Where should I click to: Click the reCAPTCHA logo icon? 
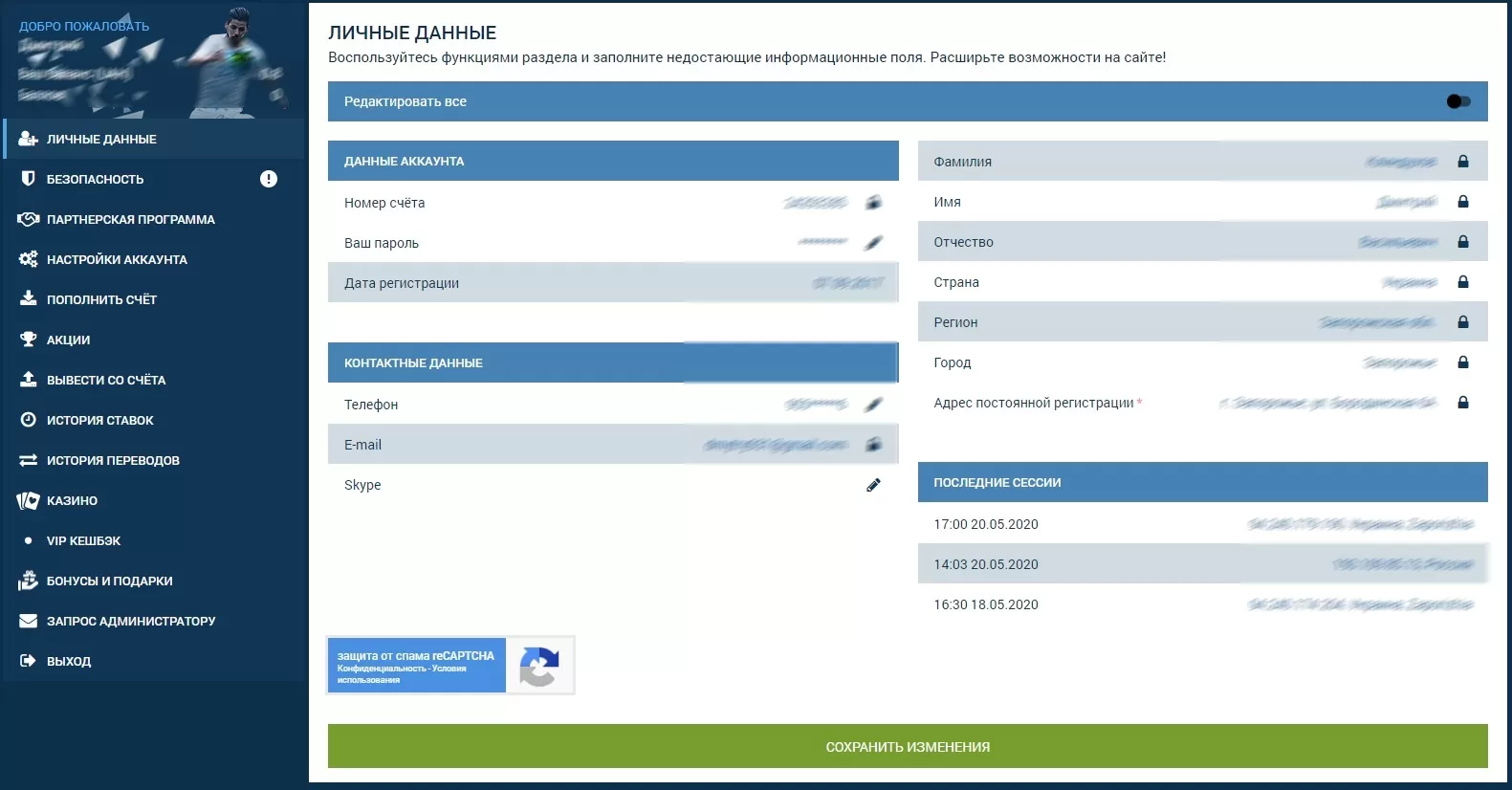click(539, 666)
